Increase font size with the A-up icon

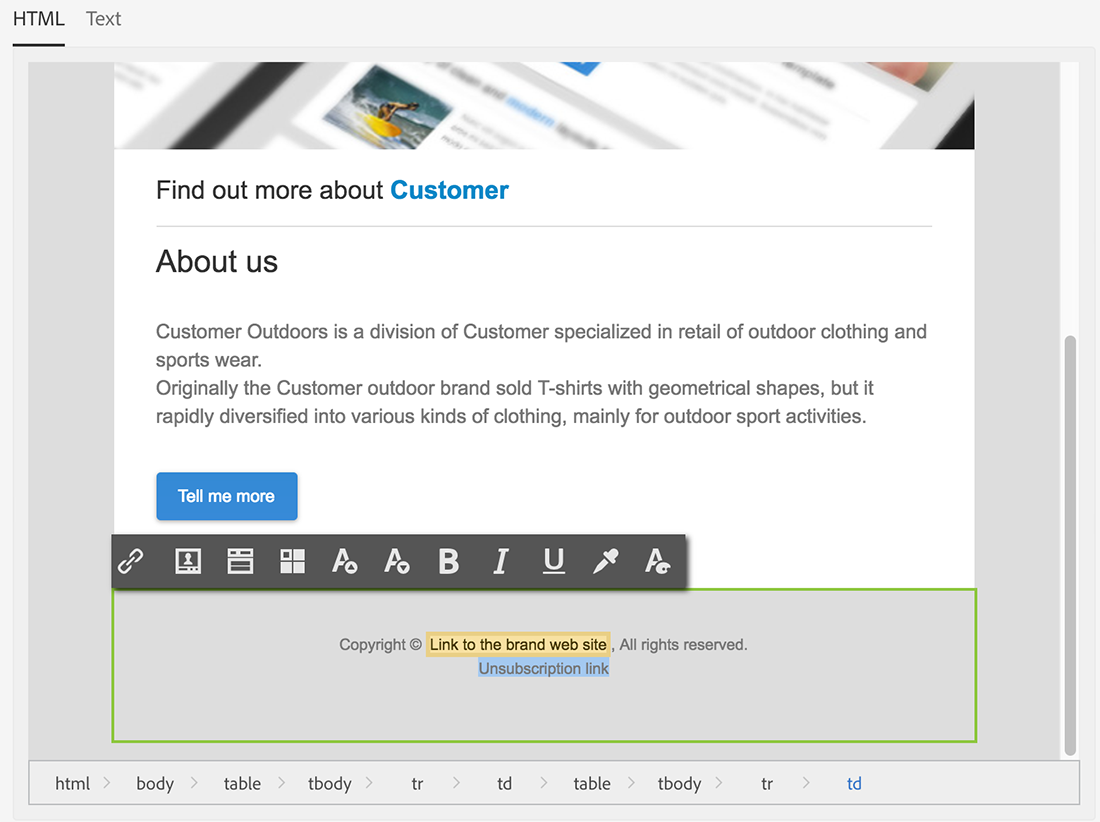click(x=344, y=561)
